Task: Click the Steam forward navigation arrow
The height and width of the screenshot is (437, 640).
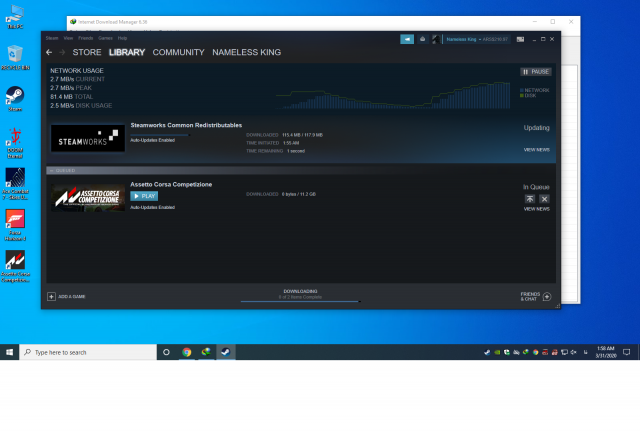Action: [62, 52]
